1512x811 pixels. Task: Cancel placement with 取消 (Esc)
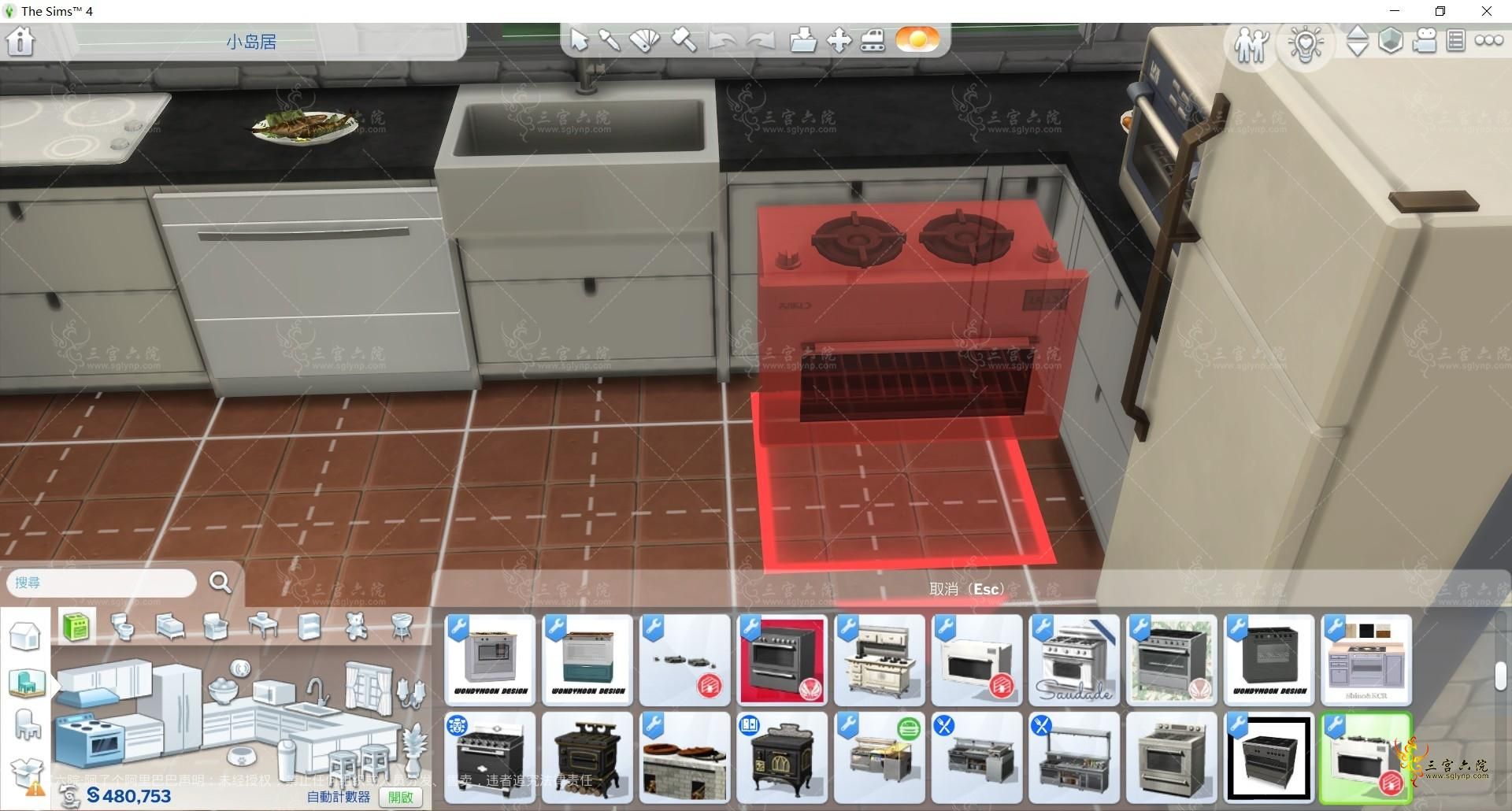967,589
